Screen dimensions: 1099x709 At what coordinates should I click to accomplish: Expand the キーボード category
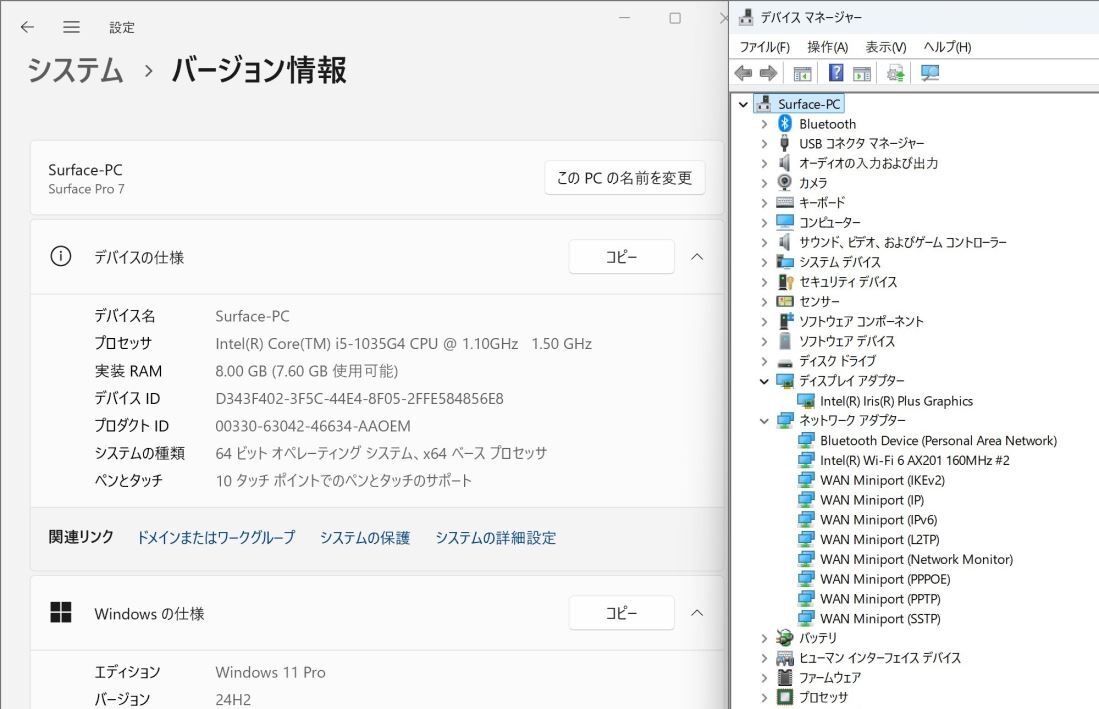(765, 202)
